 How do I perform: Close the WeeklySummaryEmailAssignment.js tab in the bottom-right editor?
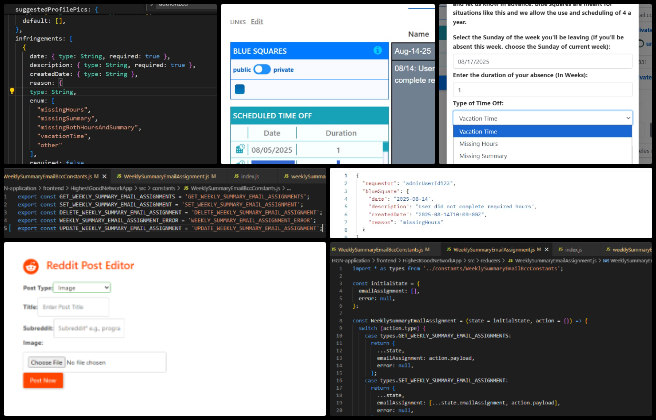pos(546,250)
